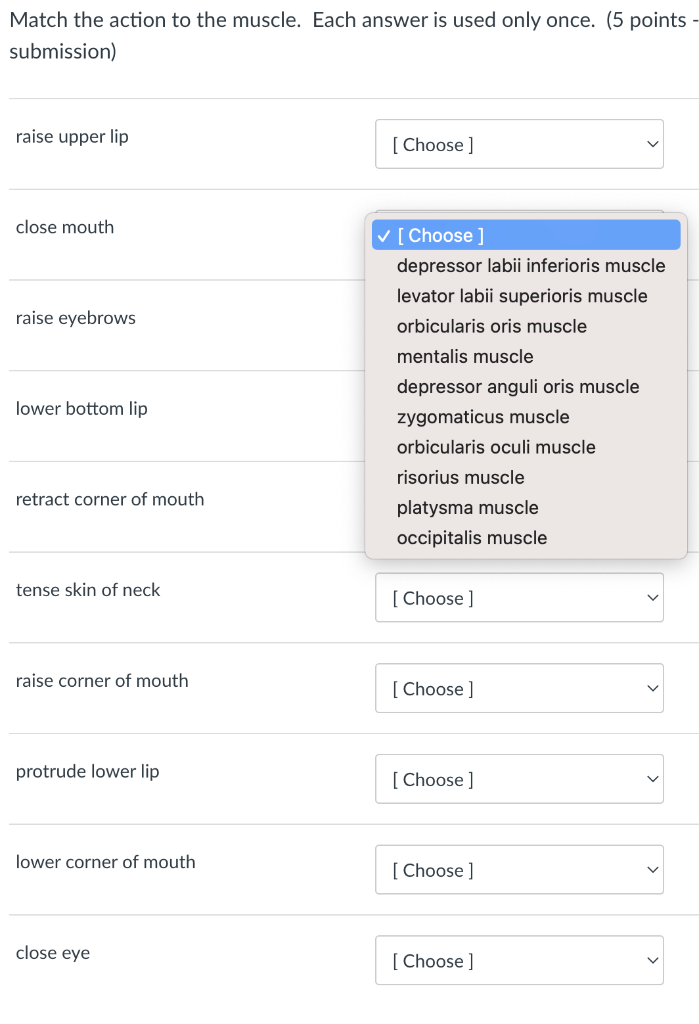Click the chevron on 'raise upper lip' select
The width and height of the screenshot is (699, 1024).
click(652, 145)
